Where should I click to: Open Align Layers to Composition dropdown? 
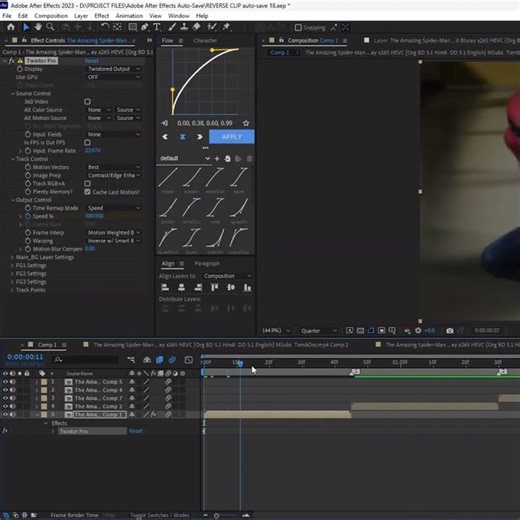pos(227,276)
